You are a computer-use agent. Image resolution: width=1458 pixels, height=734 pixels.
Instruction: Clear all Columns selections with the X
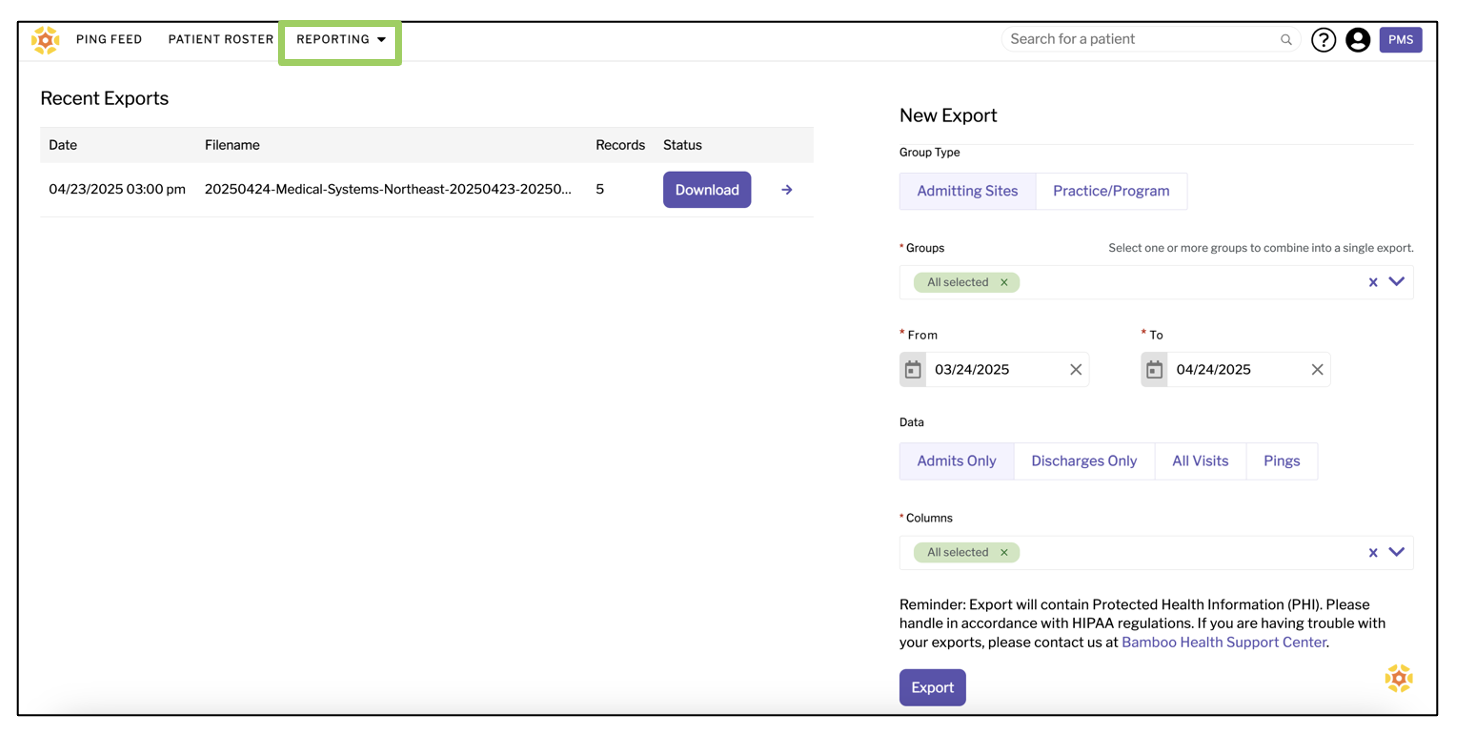click(1373, 553)
